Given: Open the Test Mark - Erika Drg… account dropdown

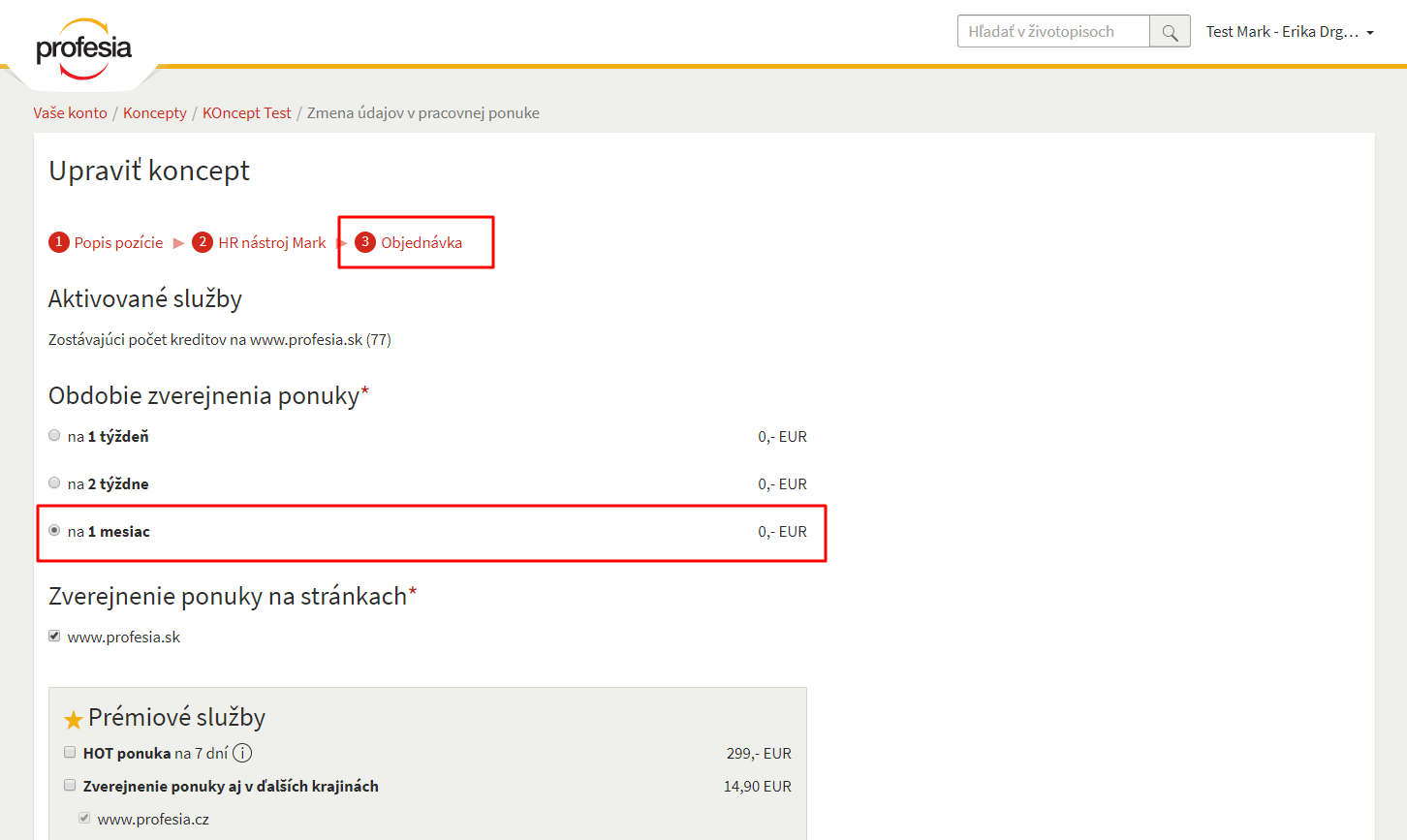Looking at the screenshot, I should (1290, 32).
